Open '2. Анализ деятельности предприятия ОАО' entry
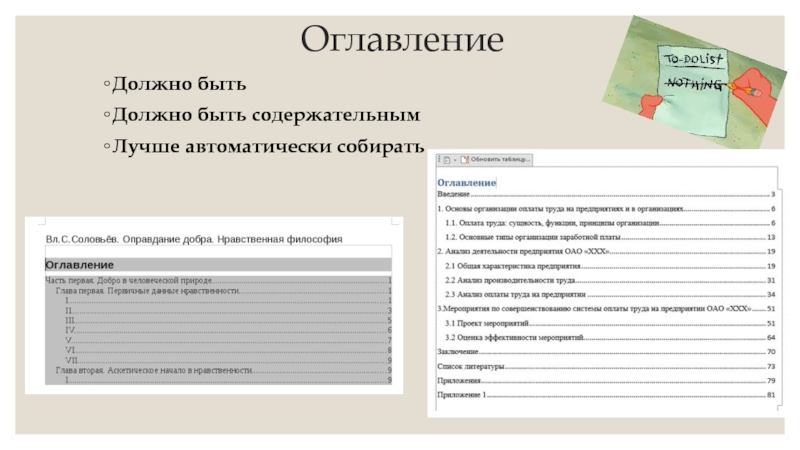Image resolution: width=800 pixels, height=450 pixels. (x=606, y=252)
